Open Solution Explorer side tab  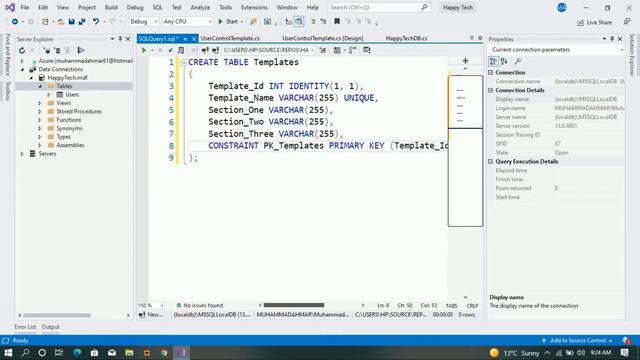tap(632, 55)
